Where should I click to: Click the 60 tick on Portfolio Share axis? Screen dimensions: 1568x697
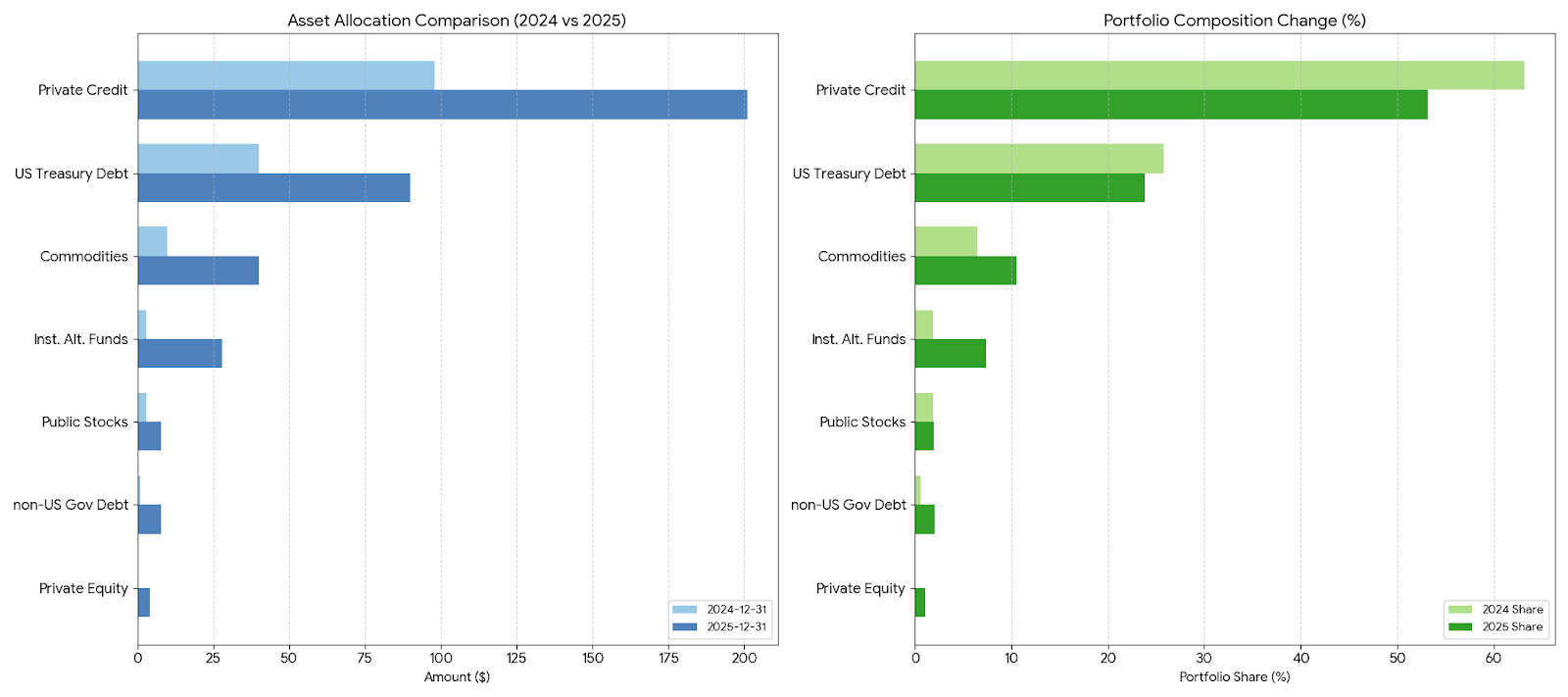click(x=1494, y=659)
